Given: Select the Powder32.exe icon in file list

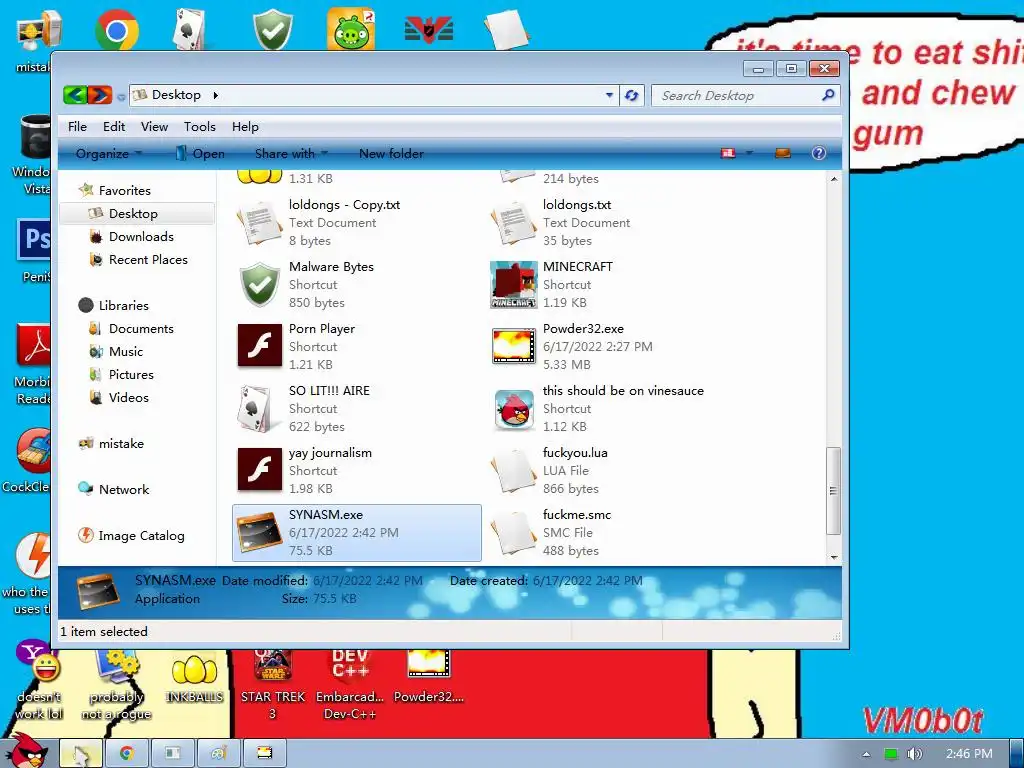Looking at the screenshot, I should [513, 346].
